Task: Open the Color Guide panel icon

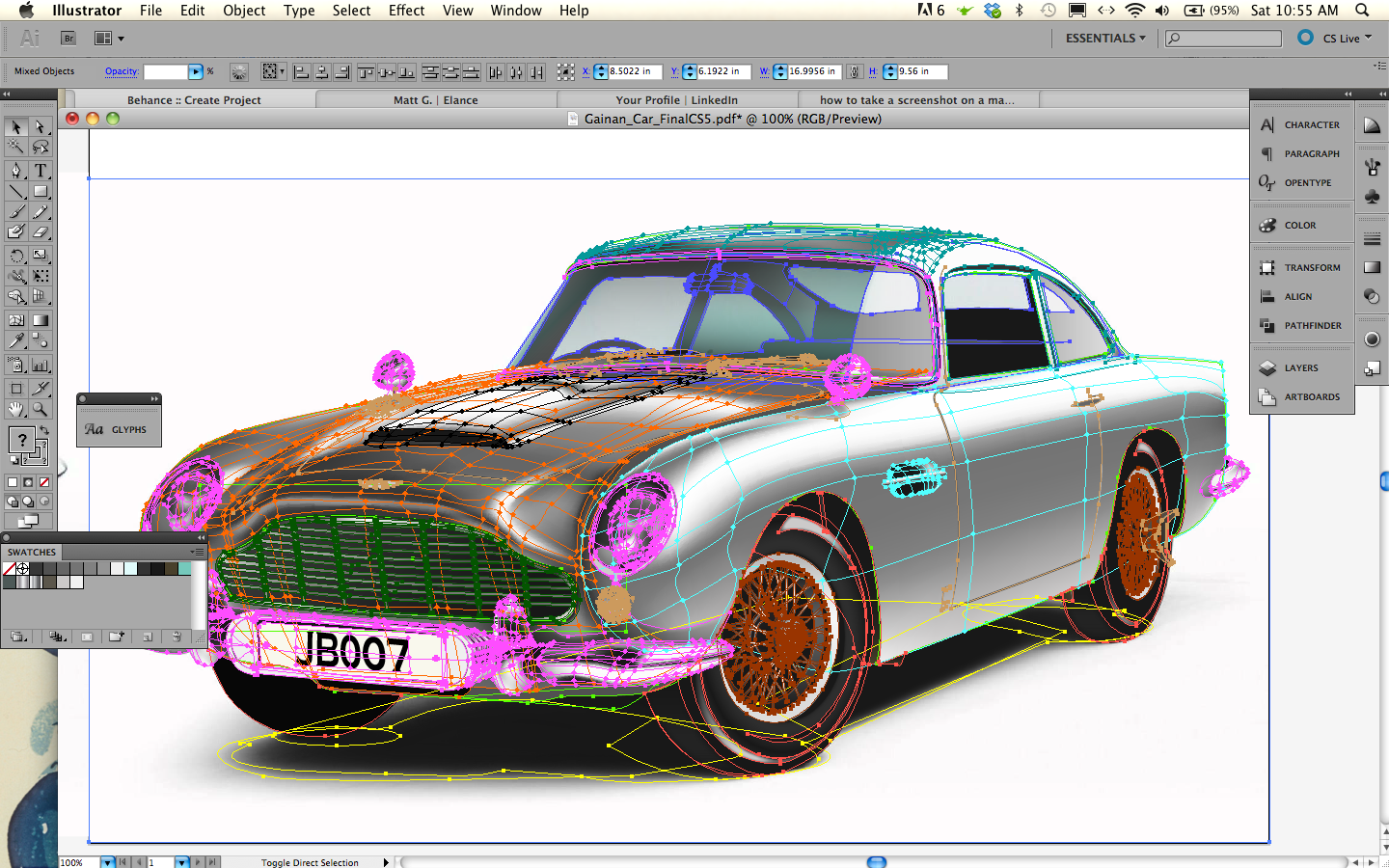Action: tap(1372, 125)
